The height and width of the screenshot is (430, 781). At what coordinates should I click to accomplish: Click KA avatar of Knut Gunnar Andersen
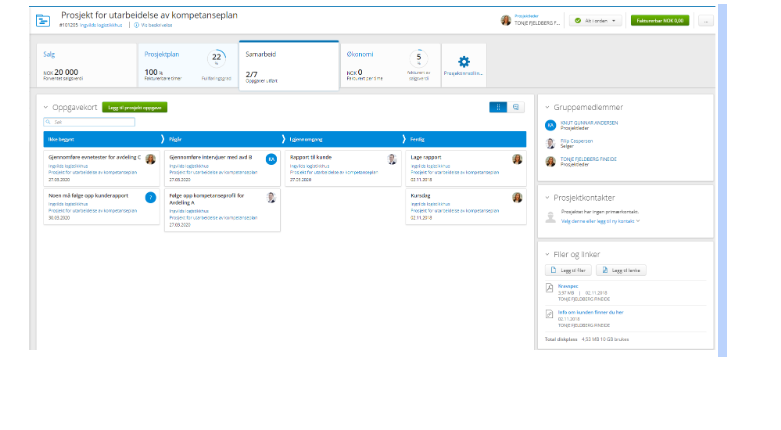[x=550, y=126]
